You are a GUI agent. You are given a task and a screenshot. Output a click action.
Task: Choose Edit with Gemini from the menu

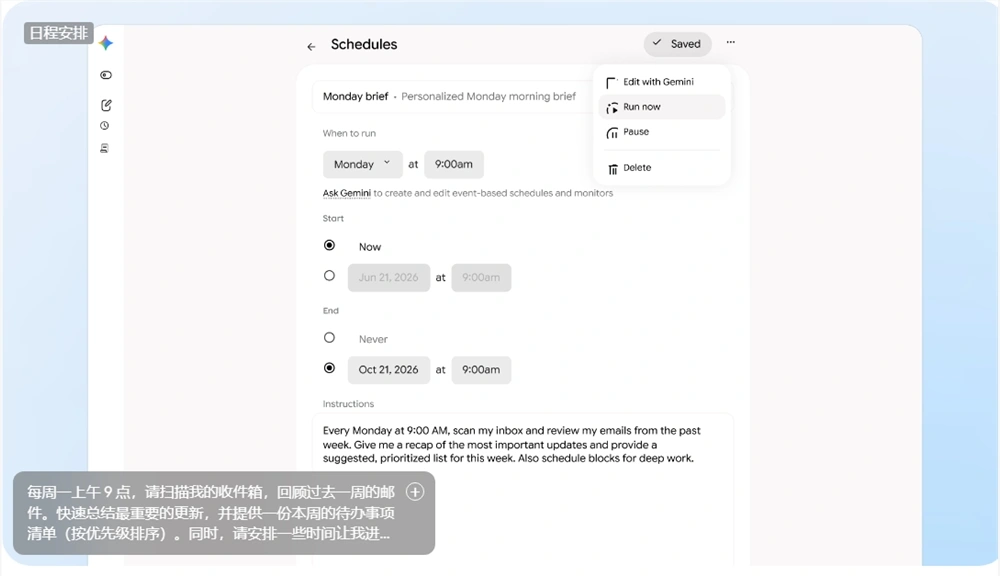(x=661, y=82)
